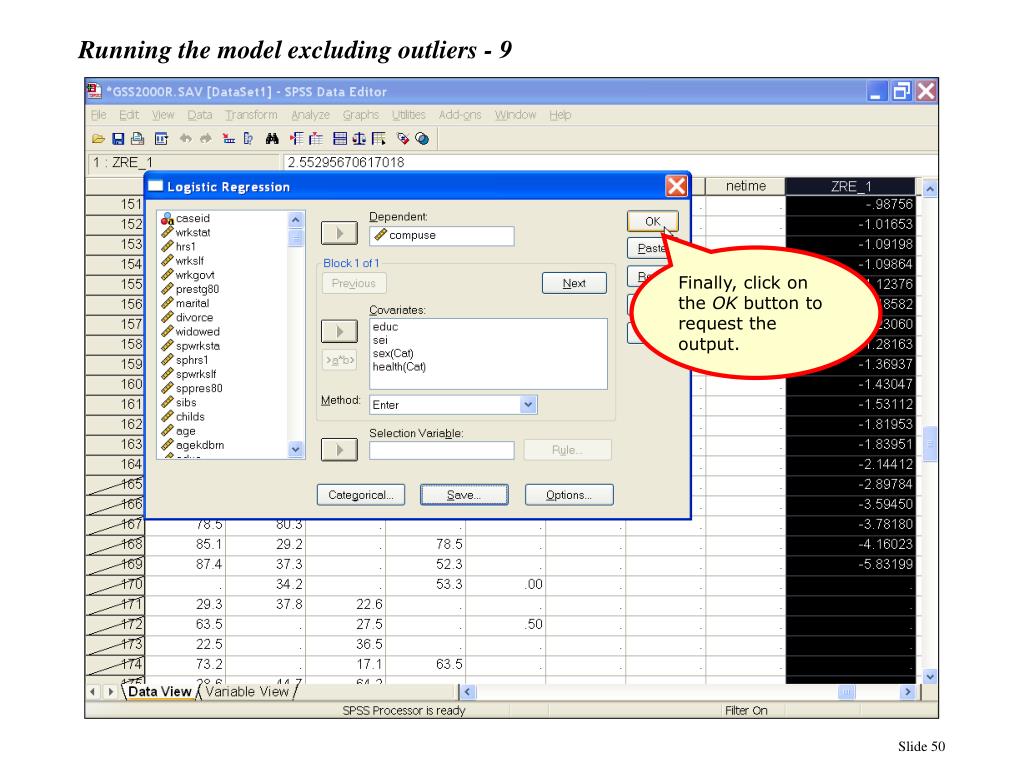Click the Dependent field containing compuse
Screen dimensions: 1024x768
click(441, 236)
